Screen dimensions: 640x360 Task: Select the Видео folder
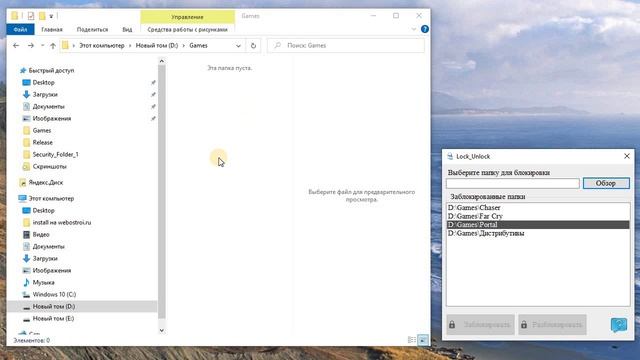tap(41, 235)
